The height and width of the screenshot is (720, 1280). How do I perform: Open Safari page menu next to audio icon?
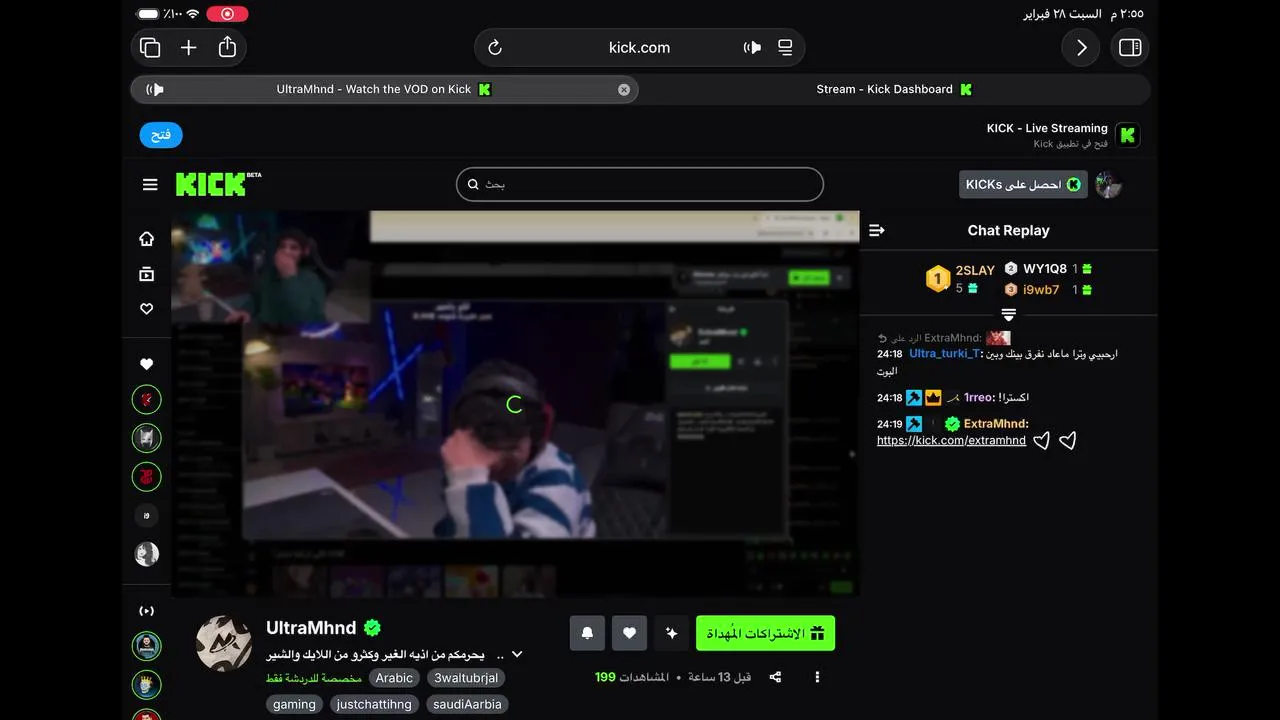785,47
